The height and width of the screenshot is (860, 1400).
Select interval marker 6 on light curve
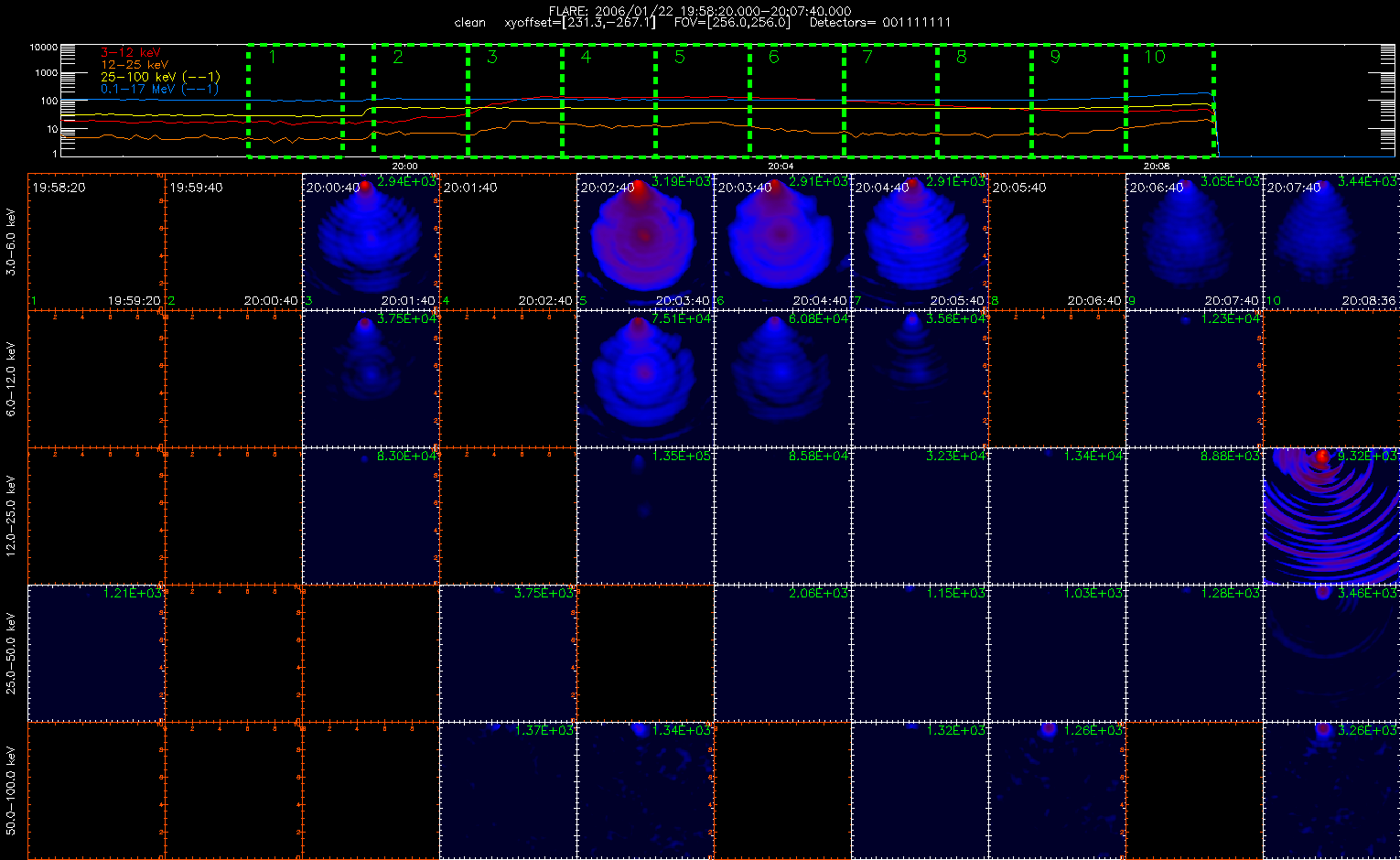click(x=774, y=58)
